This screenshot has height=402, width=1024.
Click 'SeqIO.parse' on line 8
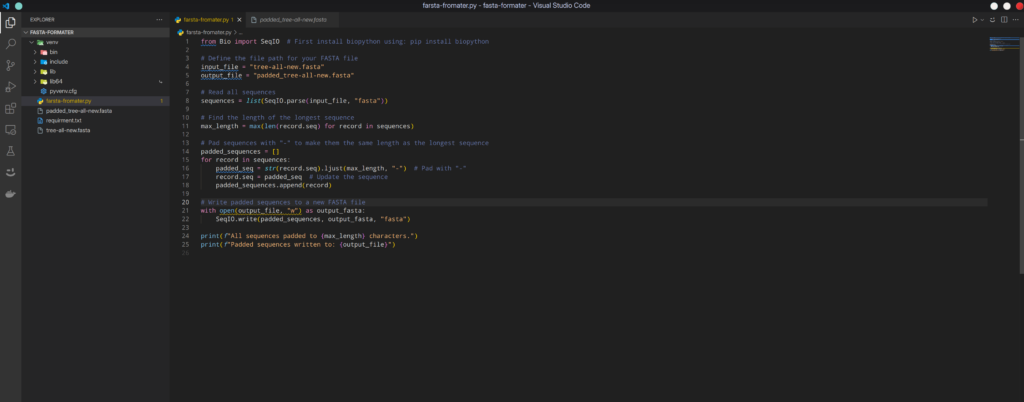pos(284,100)
